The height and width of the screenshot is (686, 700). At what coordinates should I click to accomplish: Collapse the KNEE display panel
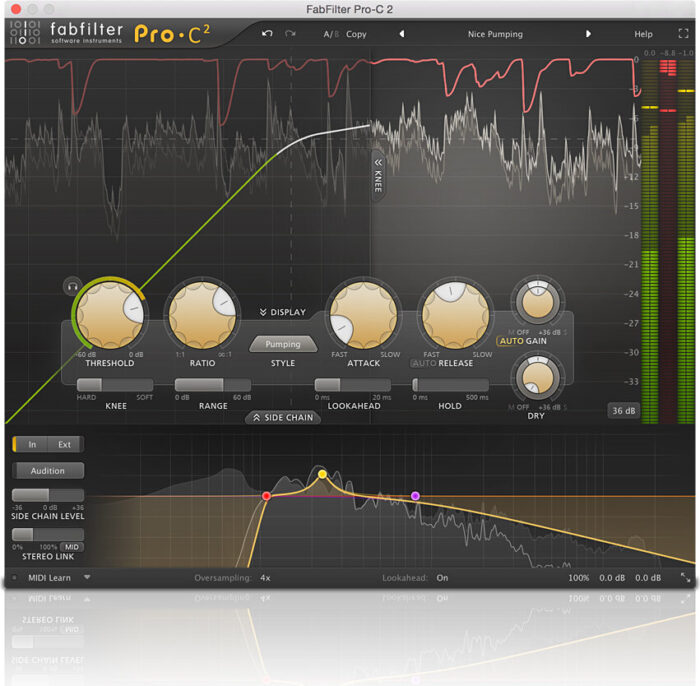[x=378, y=176]
